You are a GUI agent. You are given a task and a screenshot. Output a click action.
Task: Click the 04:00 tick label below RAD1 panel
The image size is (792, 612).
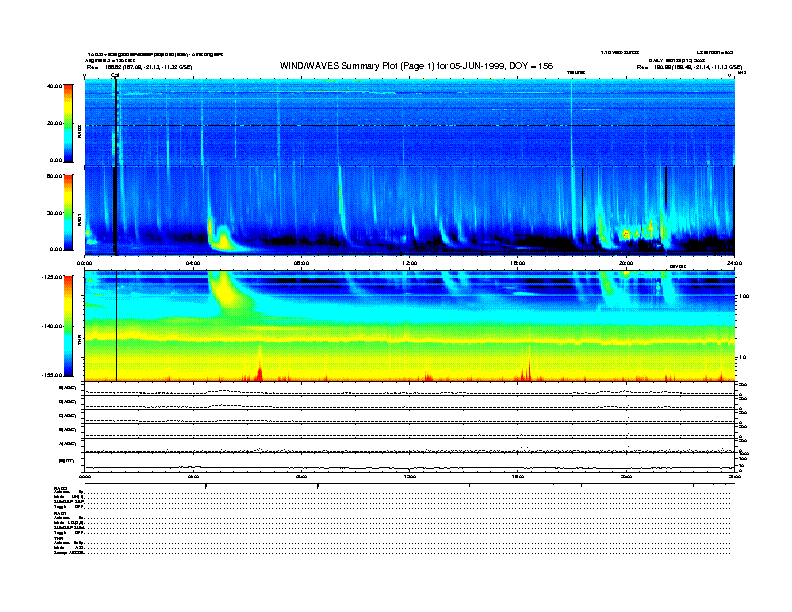(x=193, y=263)
